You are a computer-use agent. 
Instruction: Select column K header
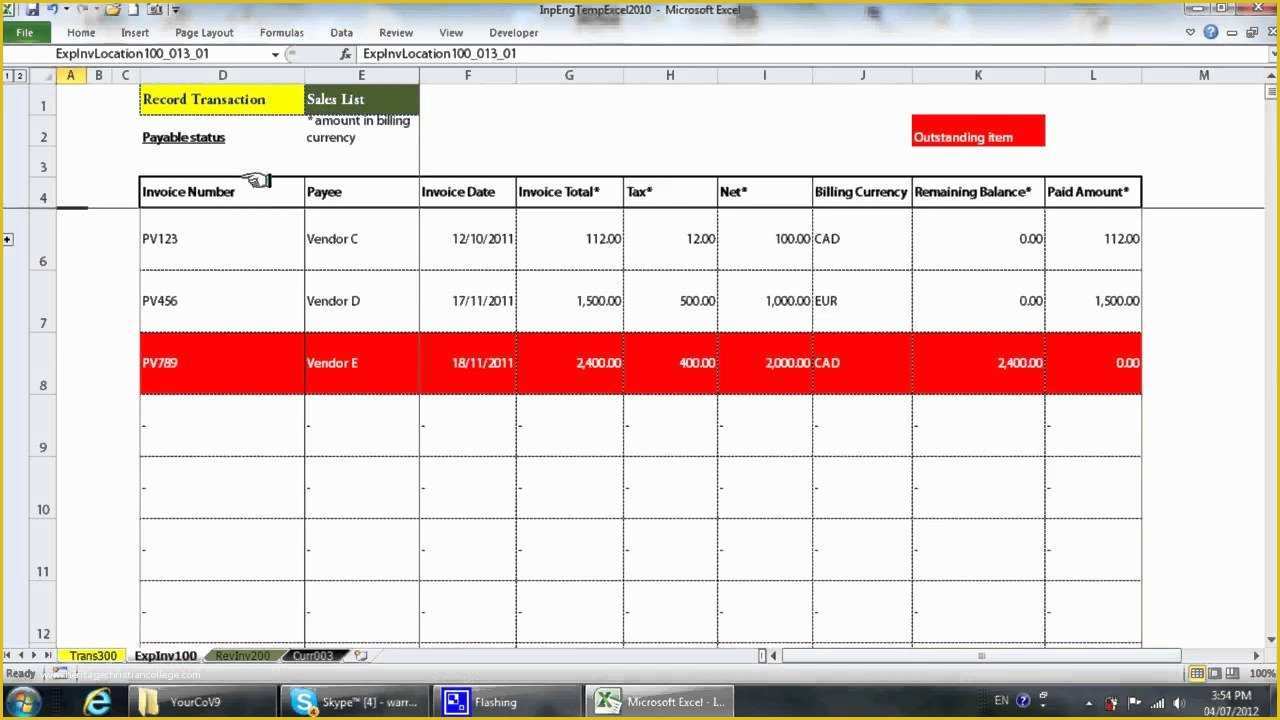(x=978, y=75)
